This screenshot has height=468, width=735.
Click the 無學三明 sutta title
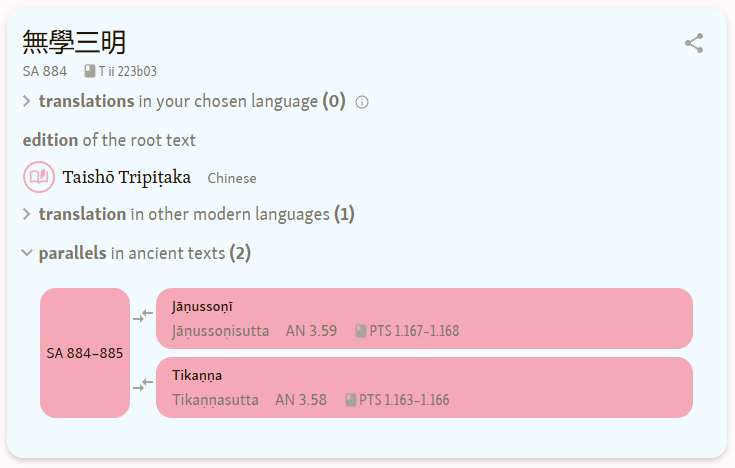point(74,42)
